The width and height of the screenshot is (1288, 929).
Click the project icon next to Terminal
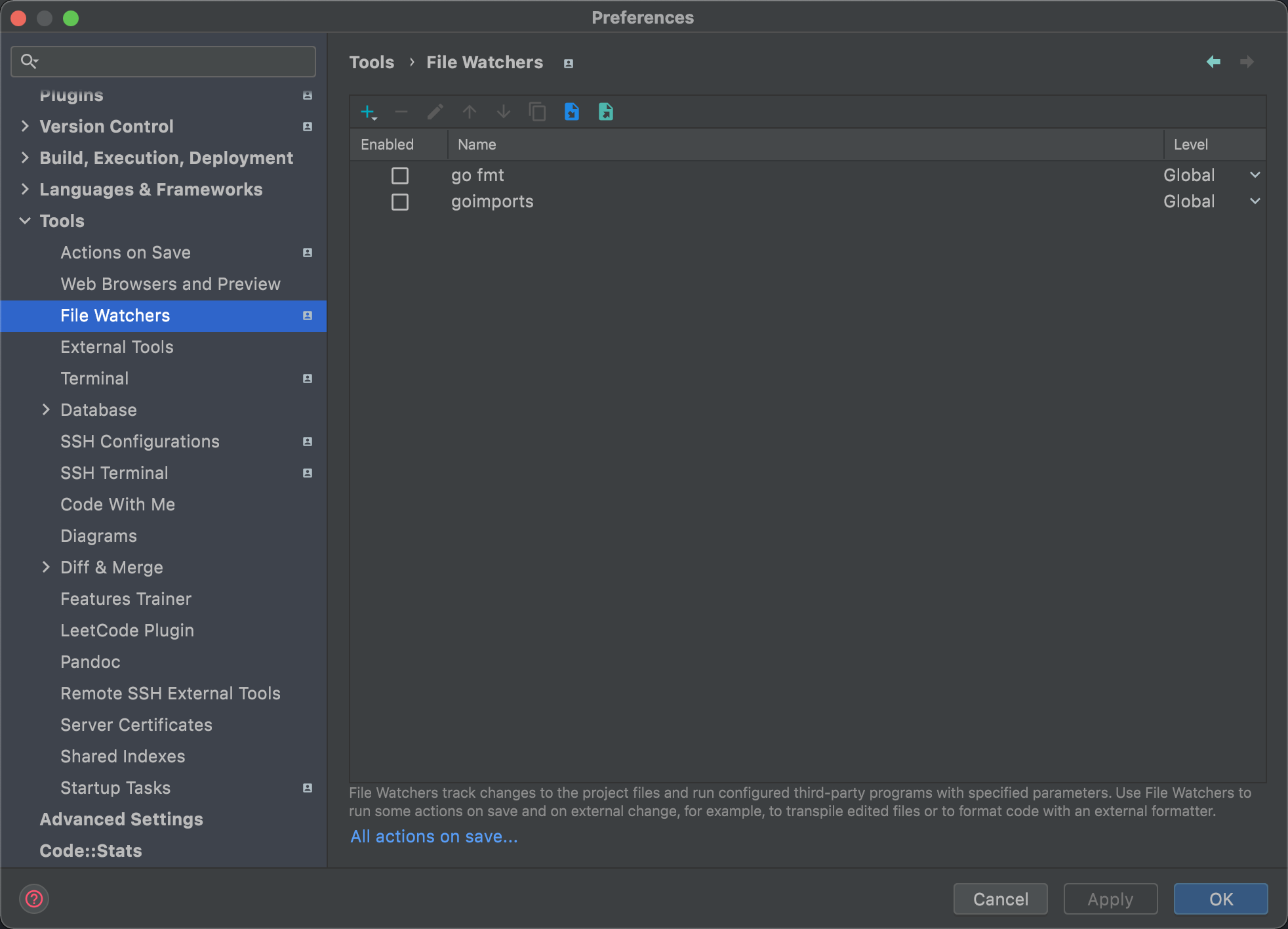308,379
